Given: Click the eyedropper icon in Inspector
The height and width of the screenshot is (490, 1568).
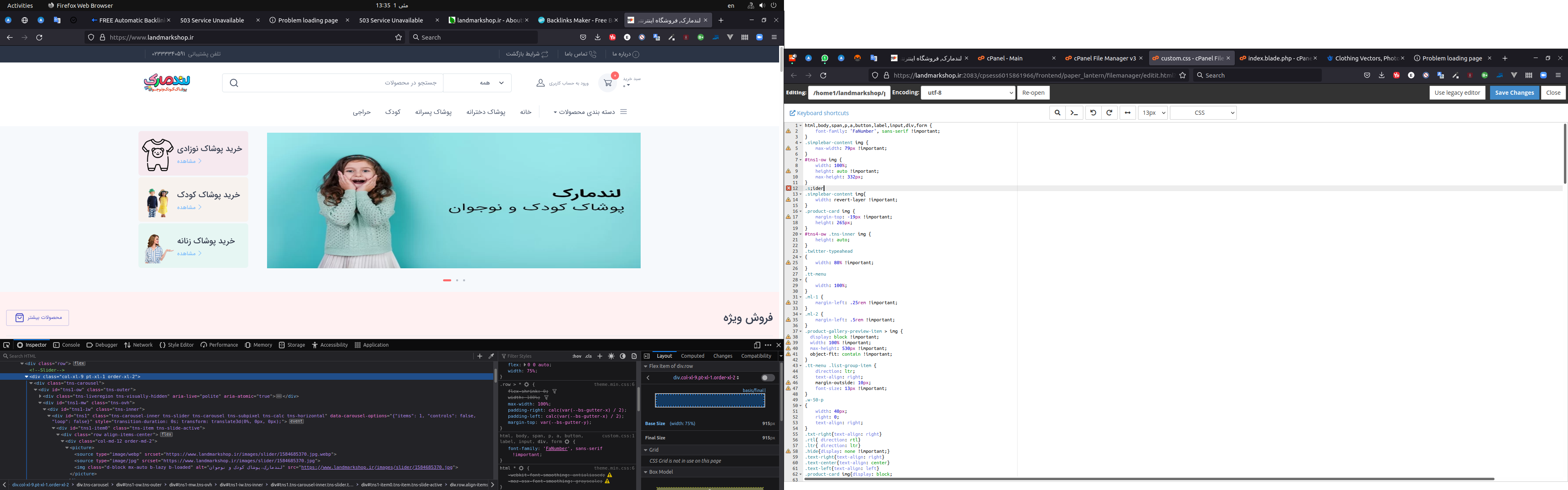Looking at the screenshot, I should pos(491,356).
